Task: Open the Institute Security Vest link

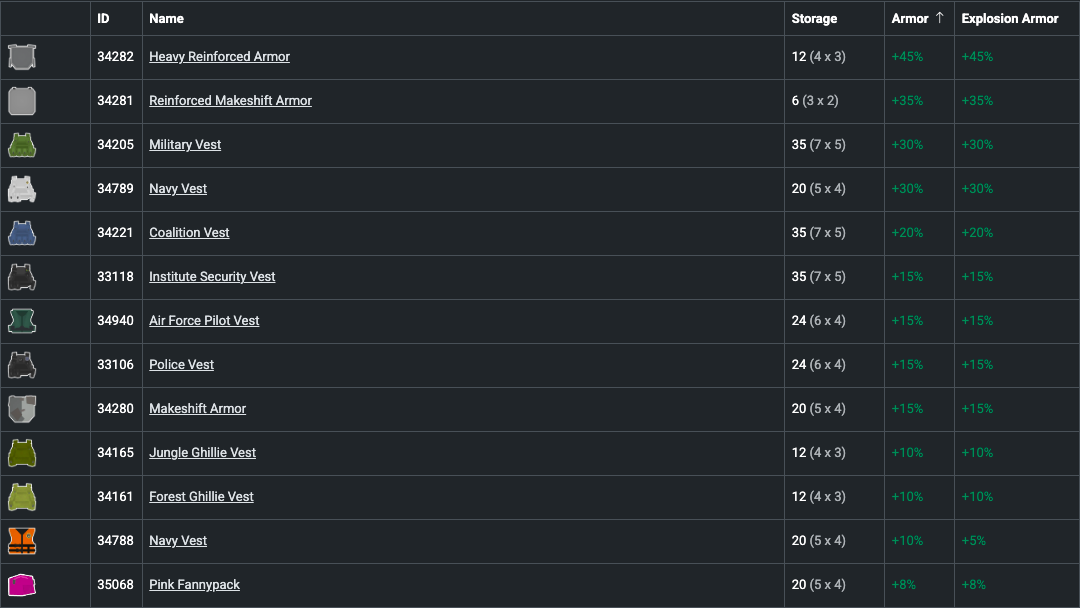Action: (212, 277)
